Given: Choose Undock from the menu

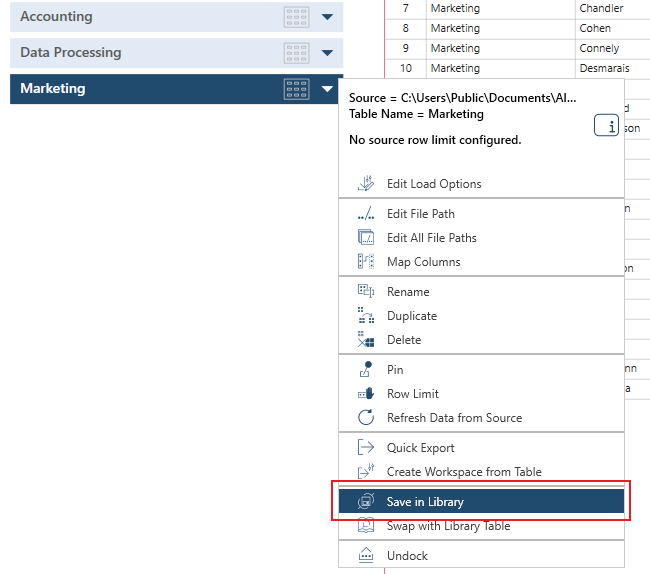Looking at the screenshot, I should 481,556.
